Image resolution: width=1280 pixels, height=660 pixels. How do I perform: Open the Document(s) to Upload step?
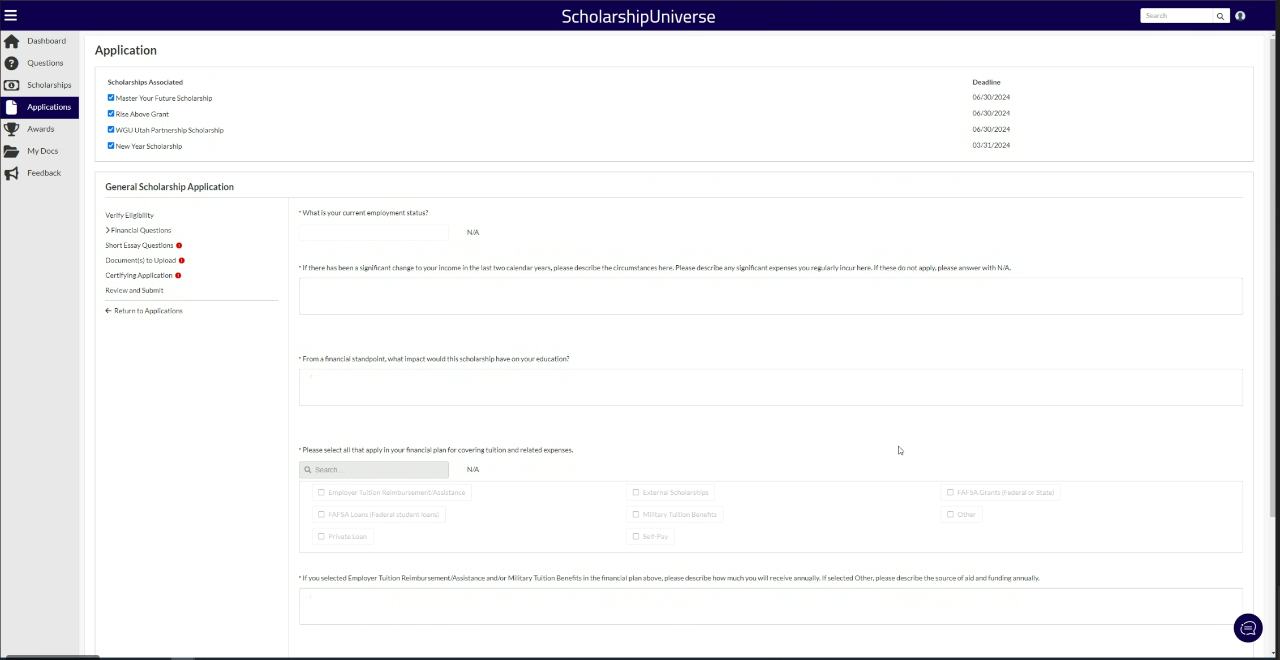pos(140,260)
